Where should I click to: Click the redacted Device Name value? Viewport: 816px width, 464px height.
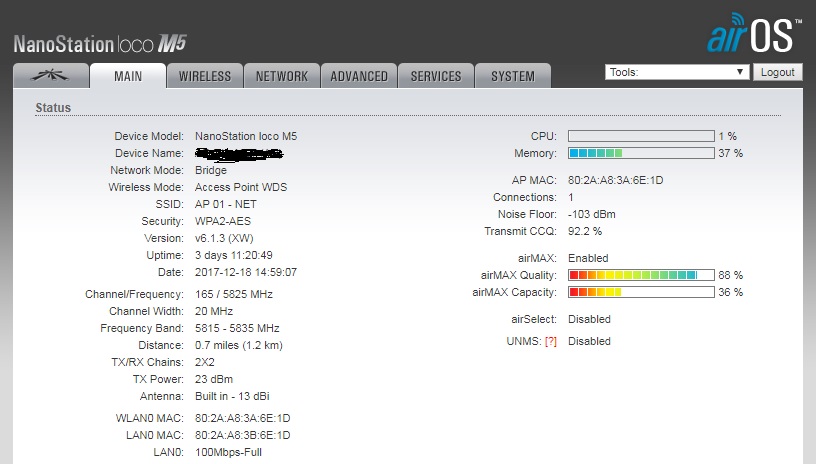tap(239, 153)
